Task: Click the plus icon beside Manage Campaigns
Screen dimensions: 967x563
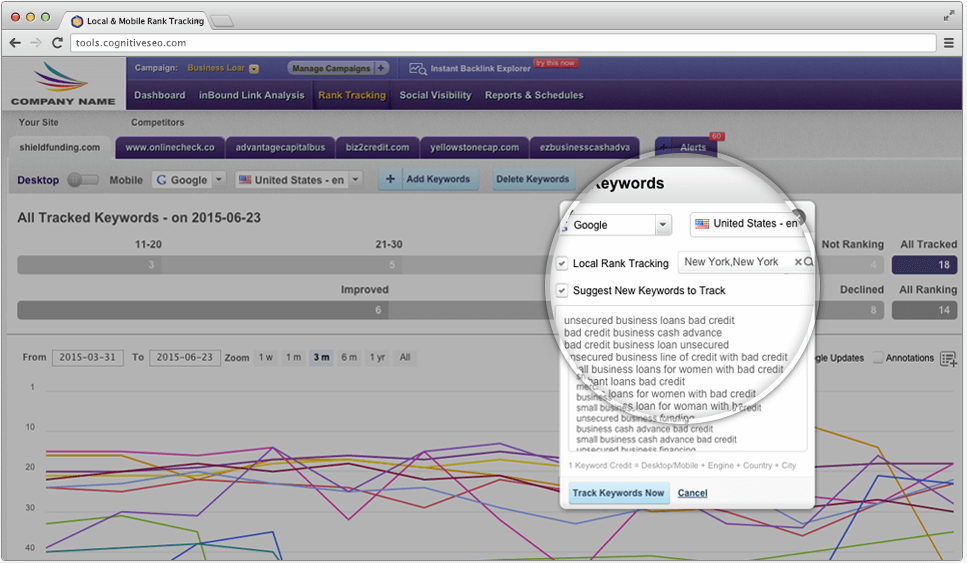Action: [381, 68]
